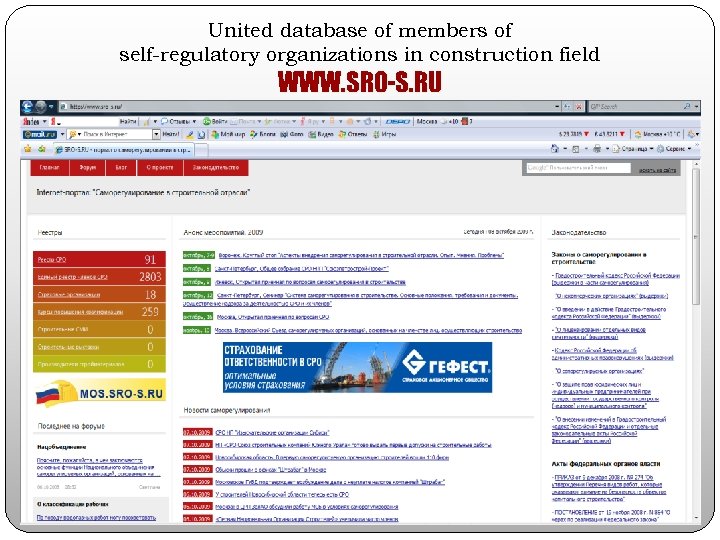Click the search on site button
This screenshot has height=540, width=720.
click(x=657, y=170)
